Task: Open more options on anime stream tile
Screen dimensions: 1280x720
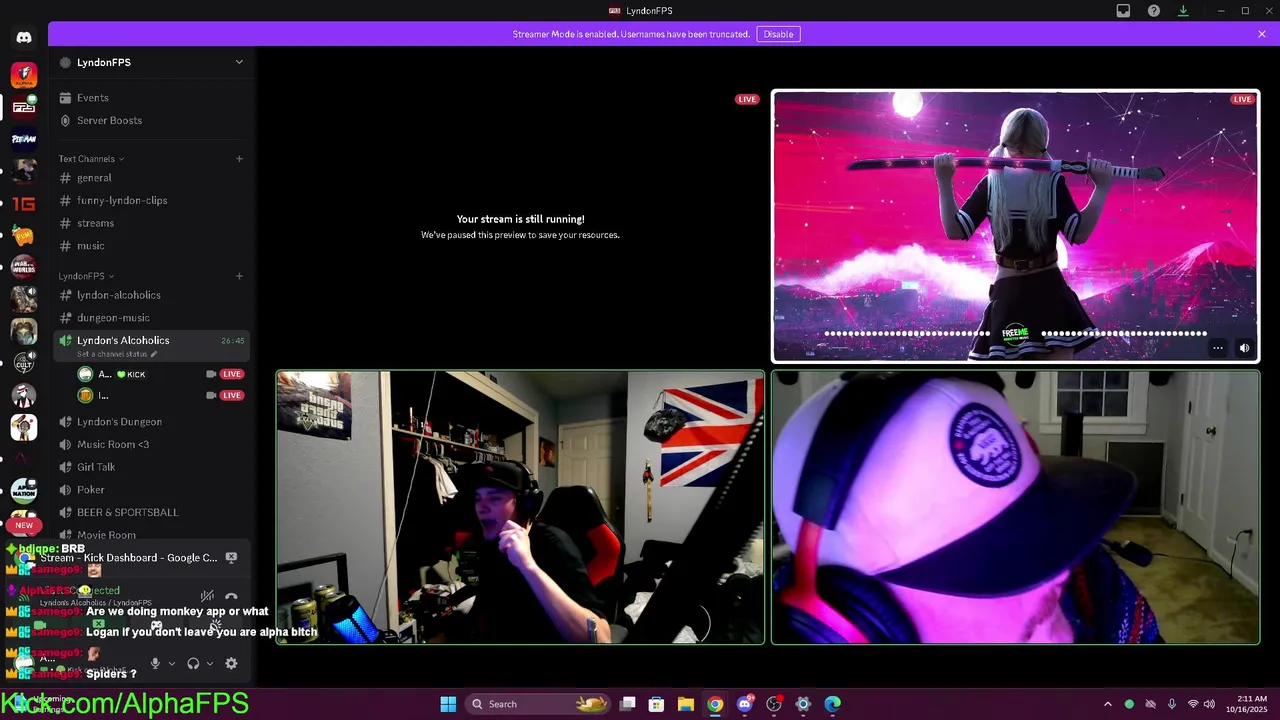Action: click(1218, 348)
